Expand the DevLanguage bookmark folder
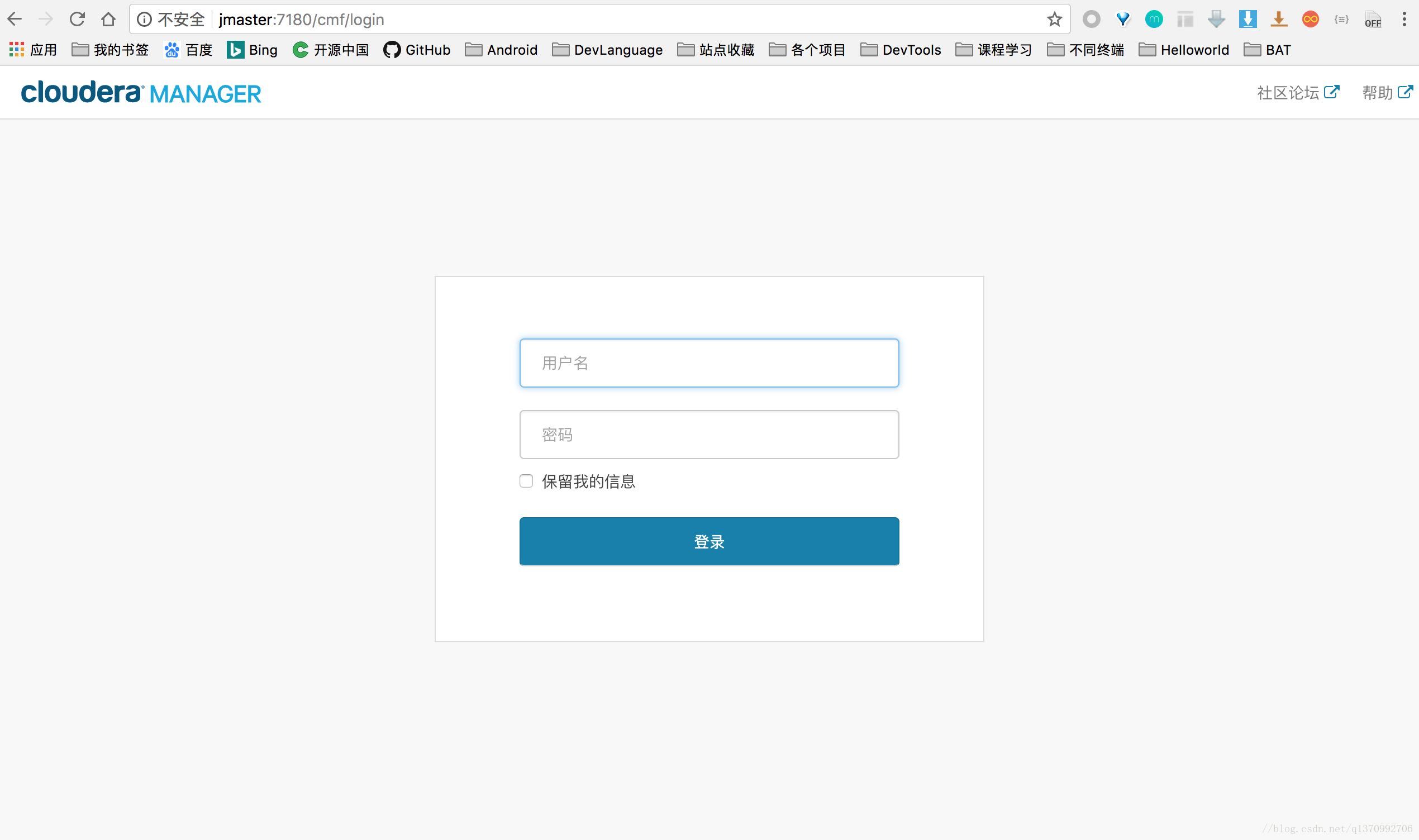This screenshot has height=840, width=1419. (x=607, y=50)
